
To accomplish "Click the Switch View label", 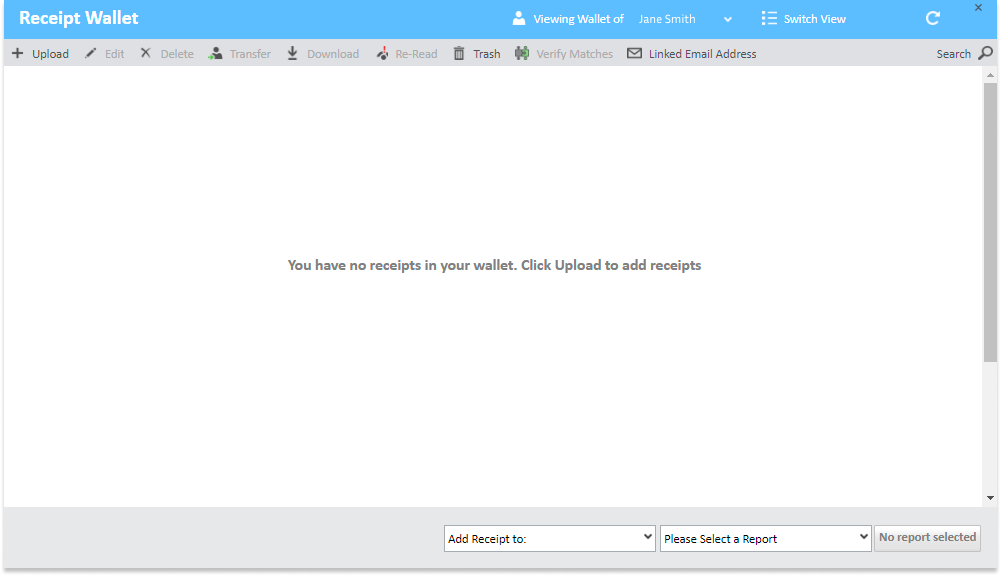I will click(x=814, y=19).
